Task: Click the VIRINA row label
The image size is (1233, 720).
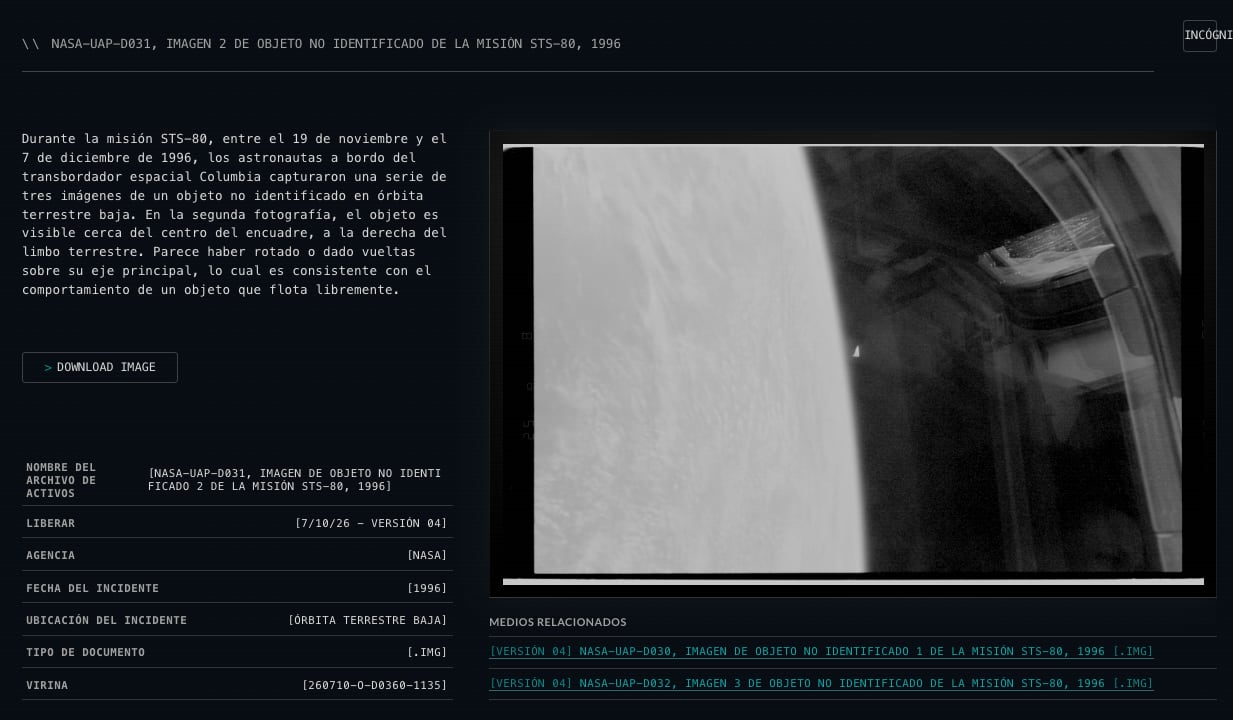Action: pos(47,685)
